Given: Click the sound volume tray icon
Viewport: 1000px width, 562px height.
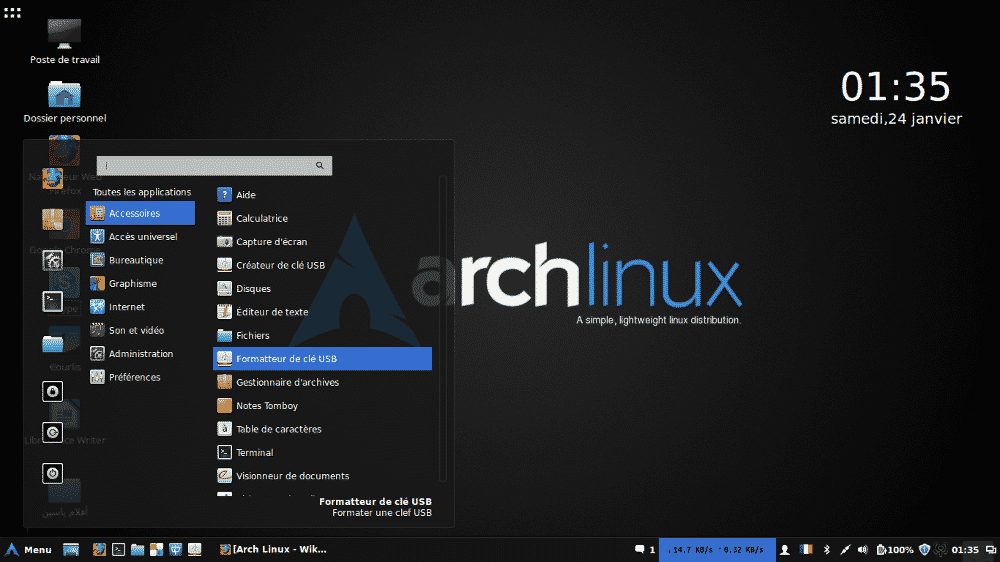Looking at the screenshot, I should 863,549.
